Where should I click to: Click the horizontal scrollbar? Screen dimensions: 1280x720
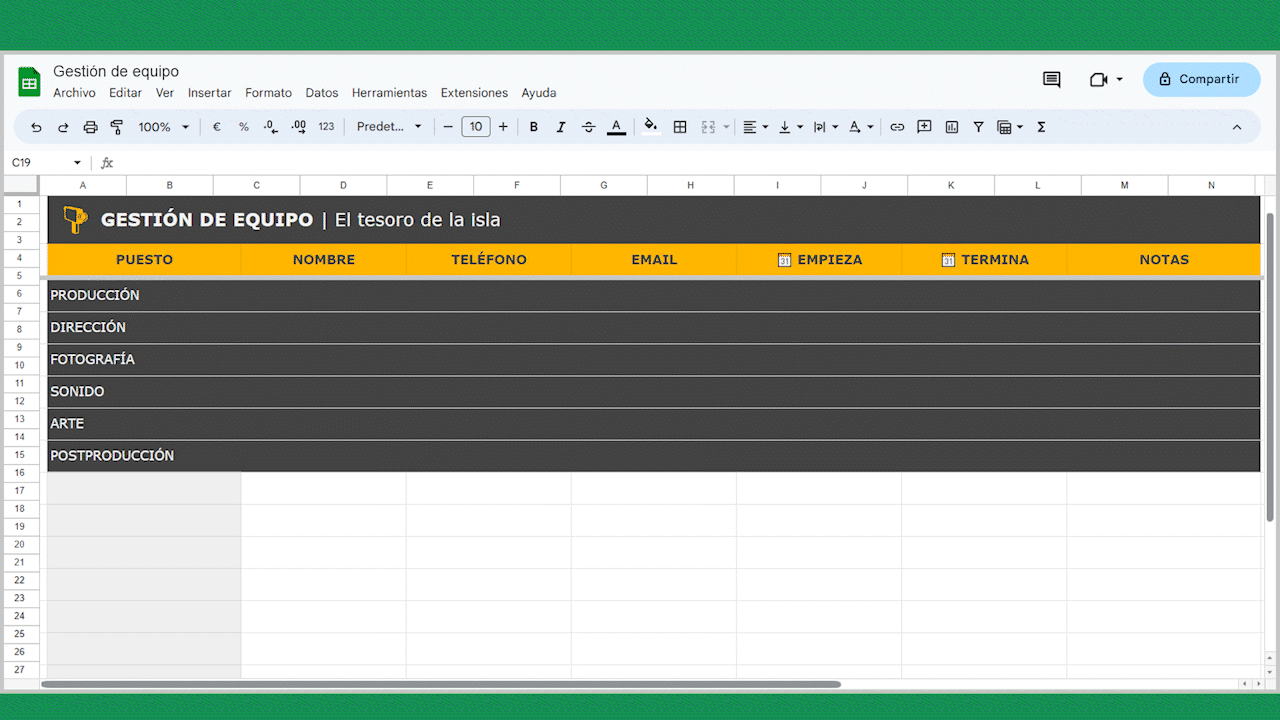coord(441,685)
